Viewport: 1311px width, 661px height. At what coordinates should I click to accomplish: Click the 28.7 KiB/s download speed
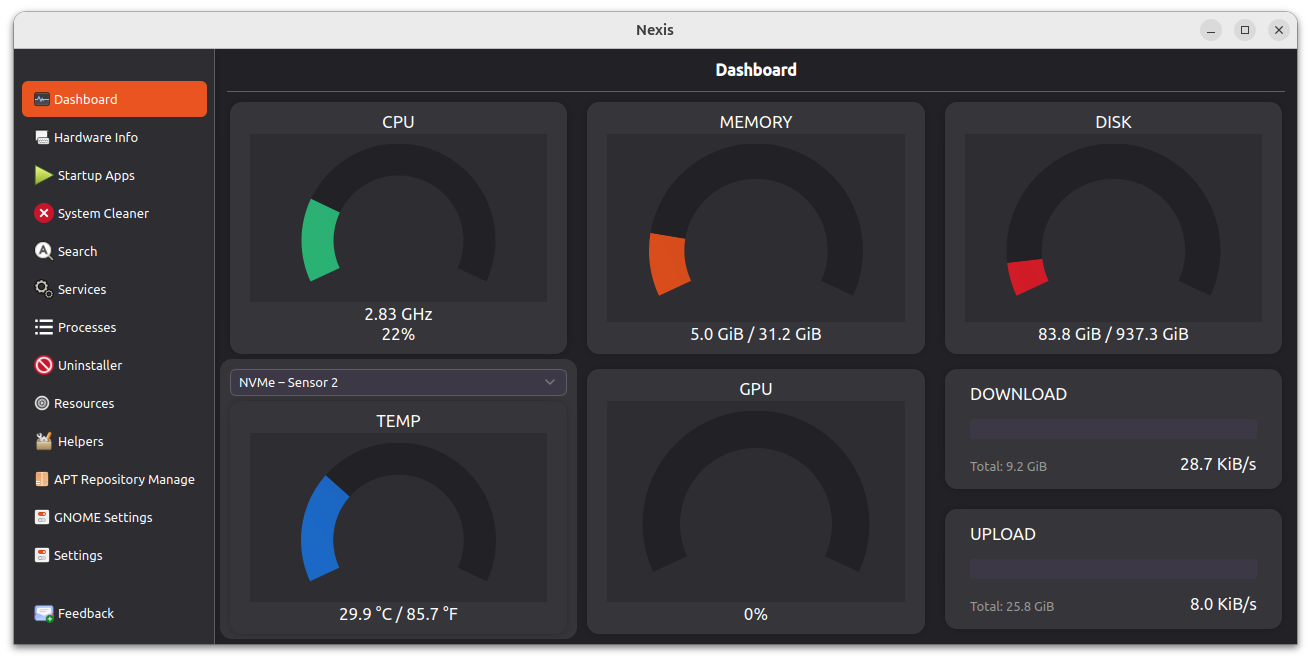1218,464
